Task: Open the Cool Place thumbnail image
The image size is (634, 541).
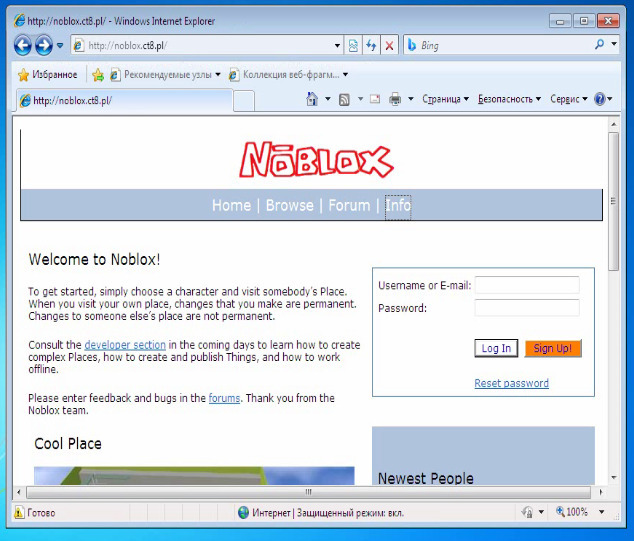Action: click(194, 475)
